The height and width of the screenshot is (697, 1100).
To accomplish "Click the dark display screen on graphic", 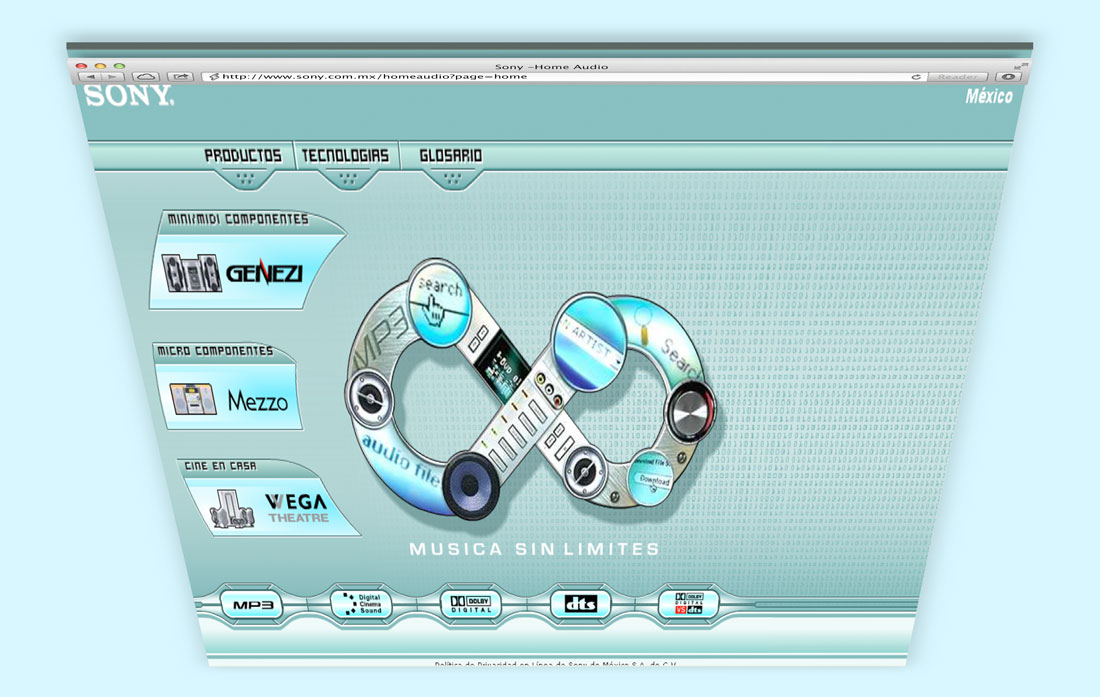I will [501, 367].
